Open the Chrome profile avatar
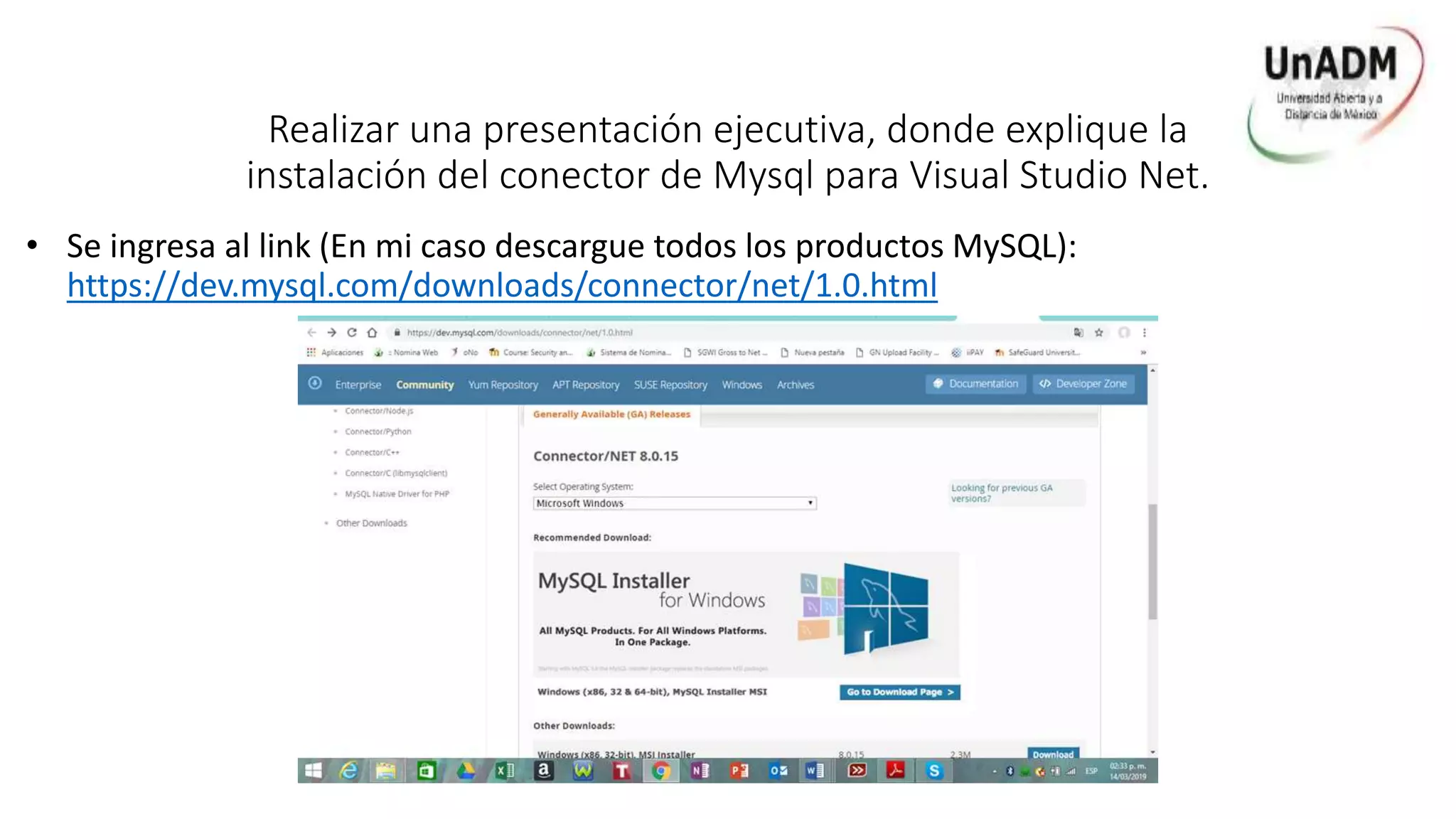The image size is (1456, 819). (1124, 332)
